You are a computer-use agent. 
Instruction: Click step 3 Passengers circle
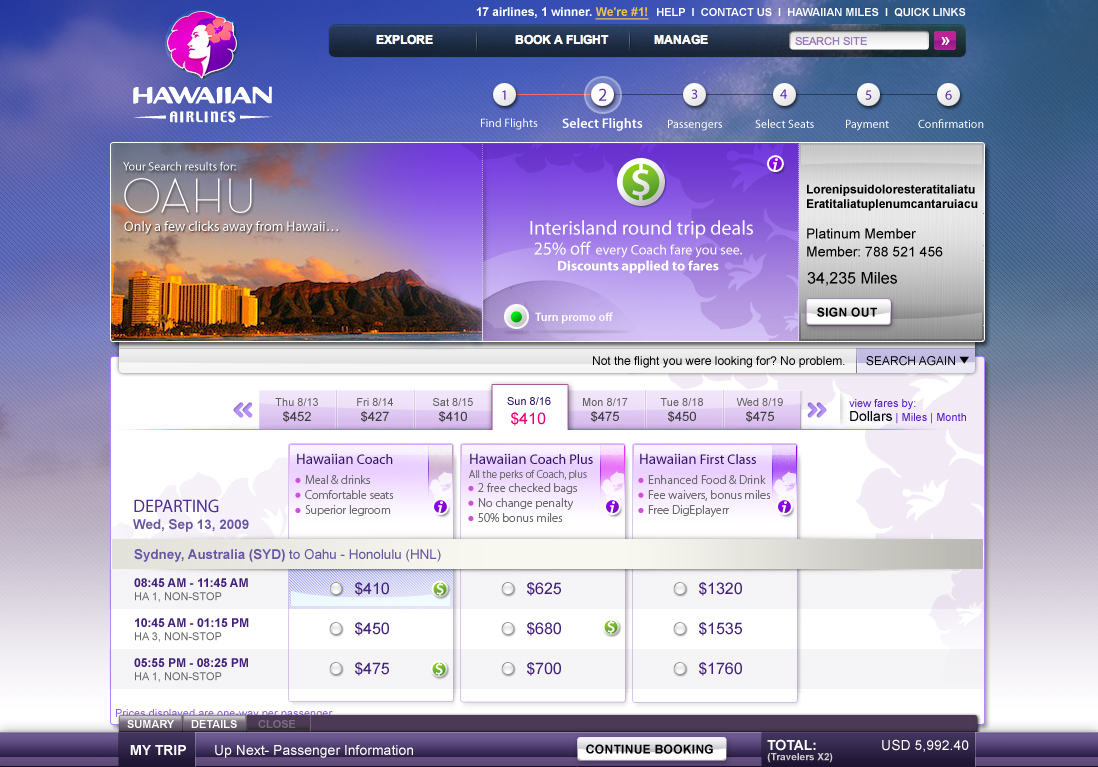[694, 95]
